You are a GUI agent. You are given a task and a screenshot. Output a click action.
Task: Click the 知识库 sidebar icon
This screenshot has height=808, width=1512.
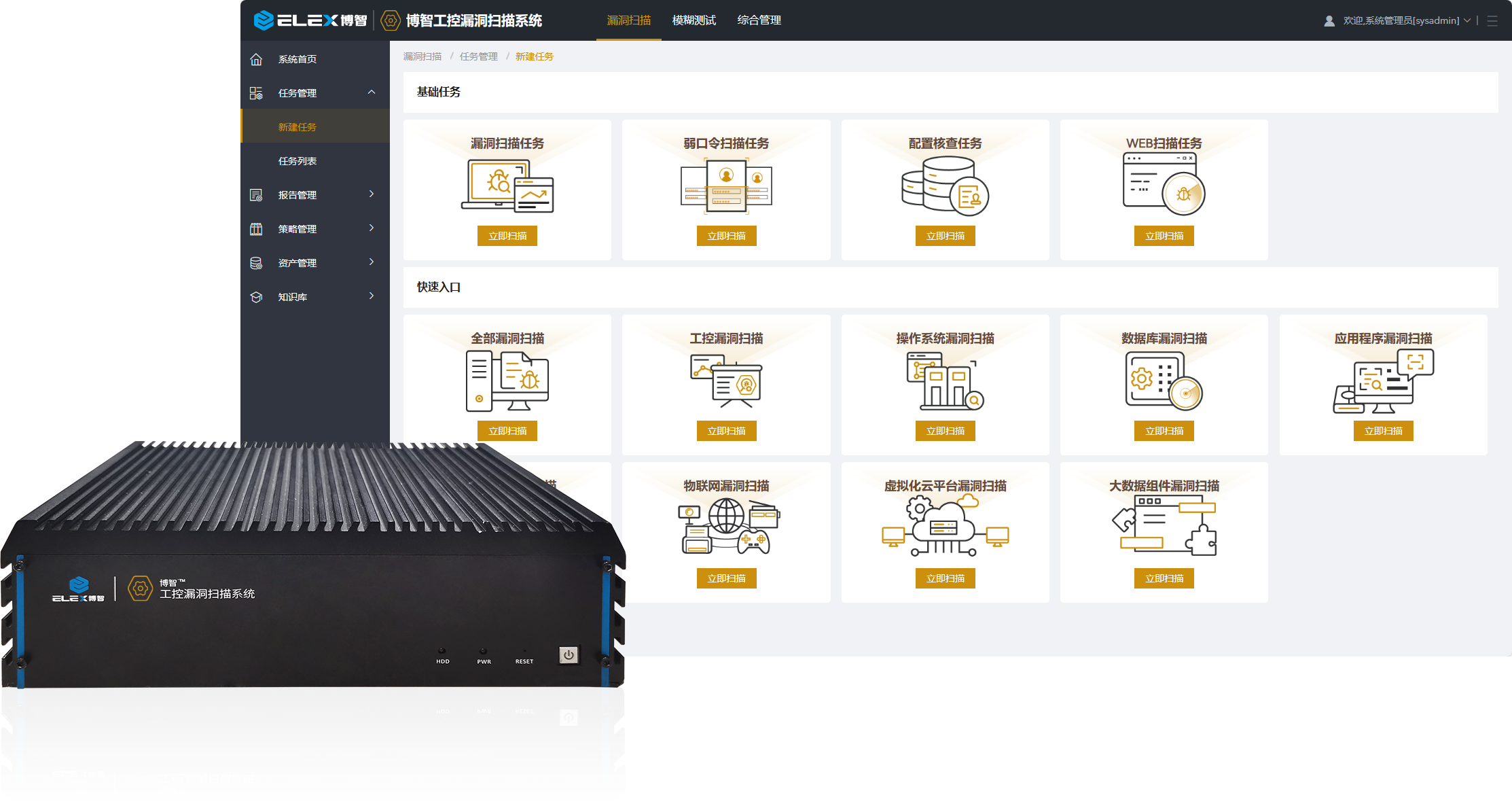(256, 297)
